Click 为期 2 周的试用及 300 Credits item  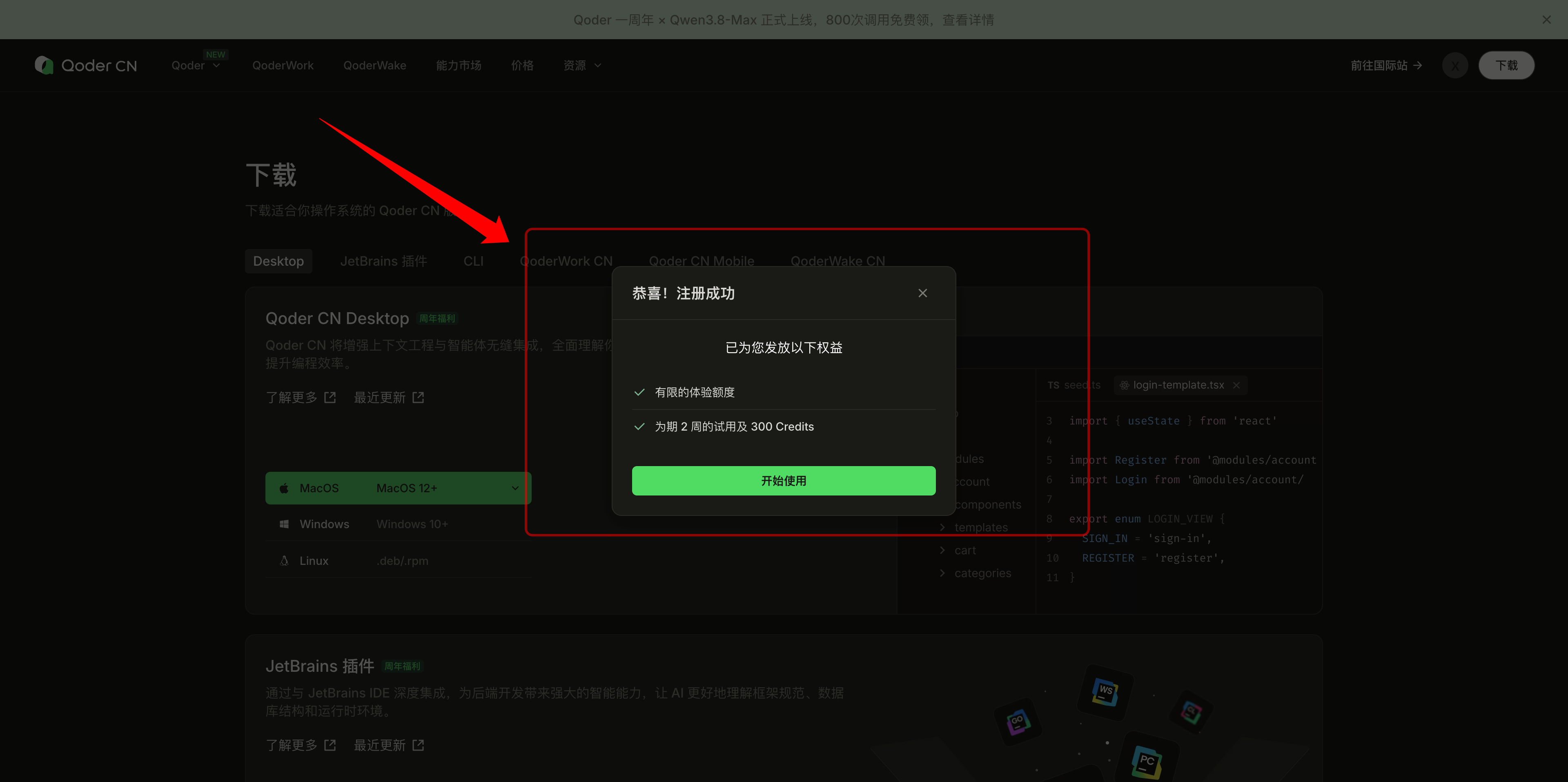pyautogui.click(x=784, y=427)
